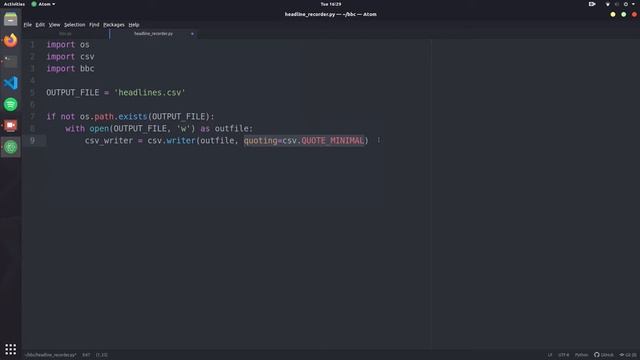Screen dimensions: 640x360
Task: Click 'outfile:' on line 8
Action: click(234, 129)
